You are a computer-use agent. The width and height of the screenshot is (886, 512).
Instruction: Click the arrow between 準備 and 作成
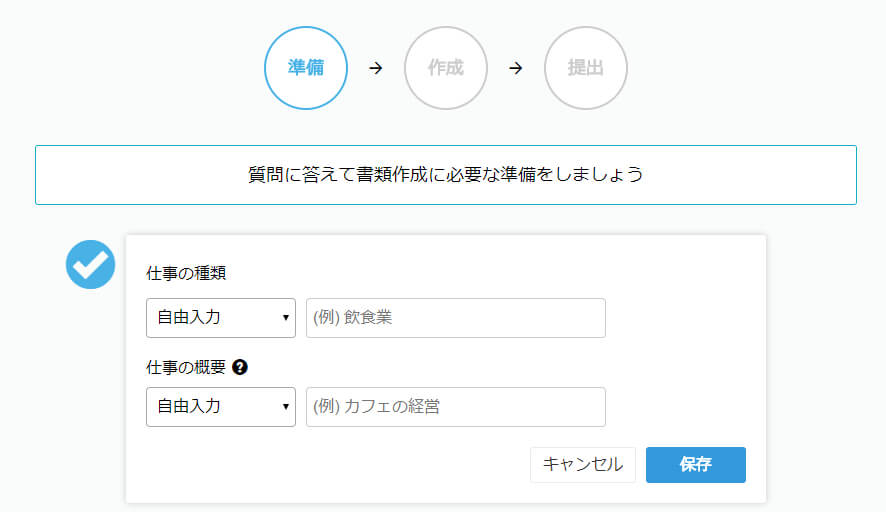click(376, 68)
